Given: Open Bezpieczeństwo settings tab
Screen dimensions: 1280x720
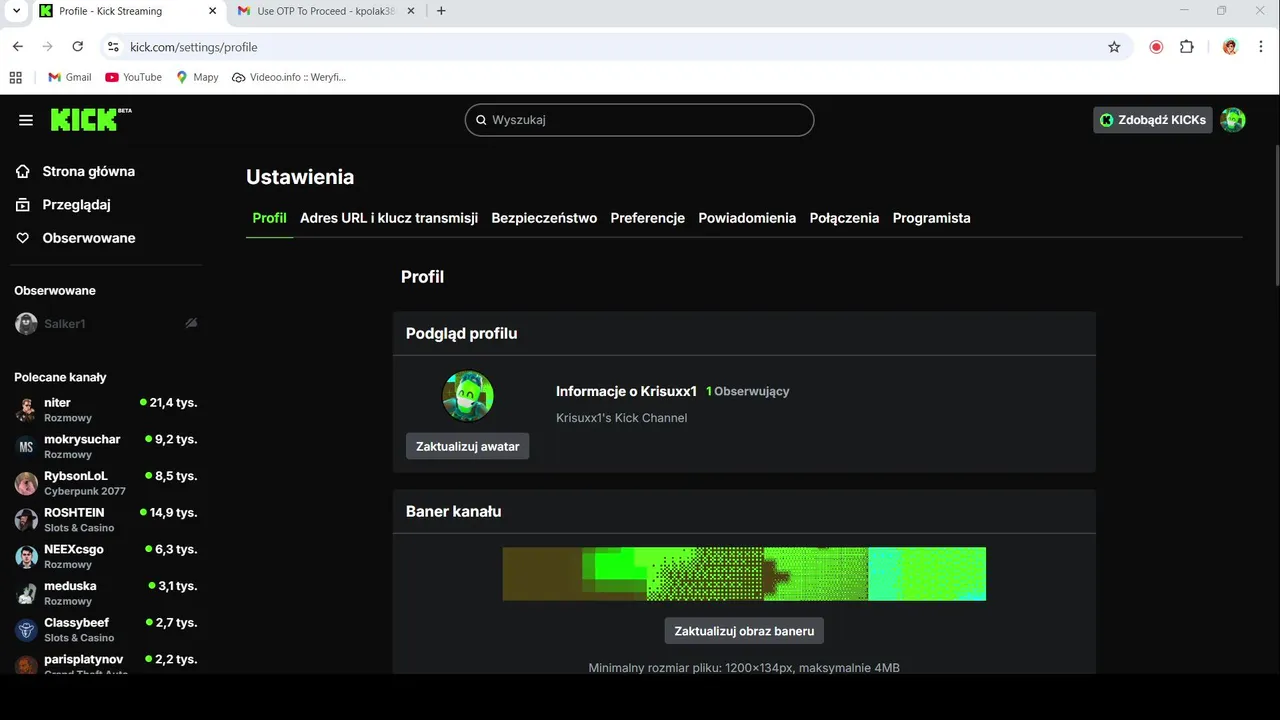Looking at the screenshot, I should pyautogui.click(x=544, y=218).
